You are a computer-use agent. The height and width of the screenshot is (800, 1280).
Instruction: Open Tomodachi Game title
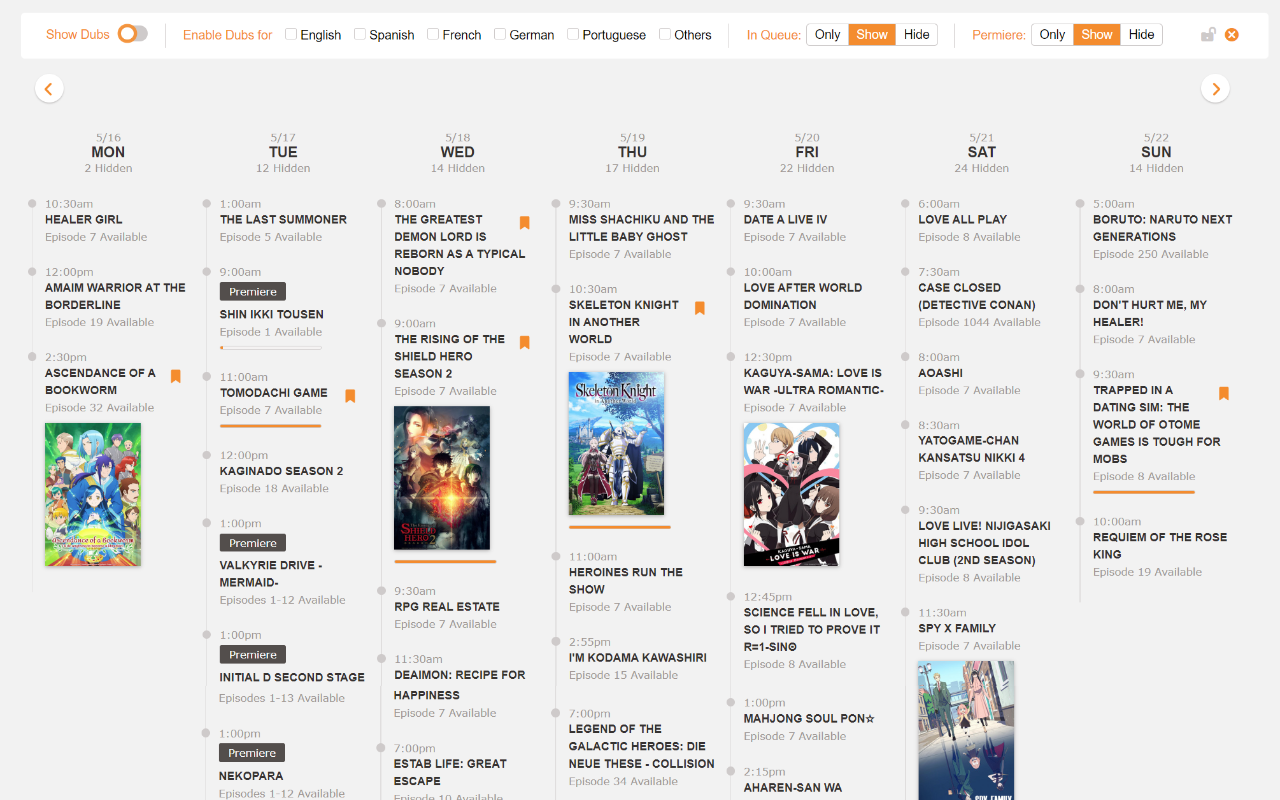274,393
